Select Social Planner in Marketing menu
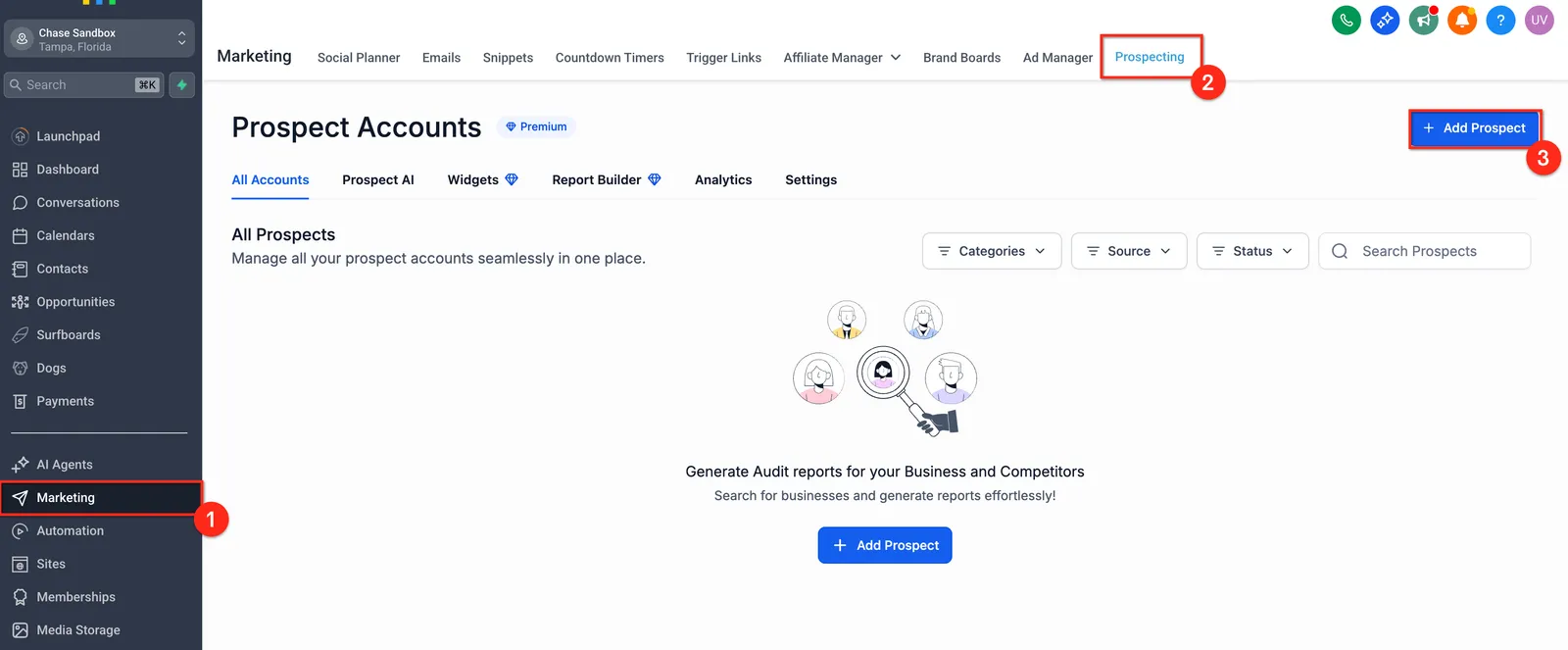This screenshot has height=650, width=1568. point(359,58)
